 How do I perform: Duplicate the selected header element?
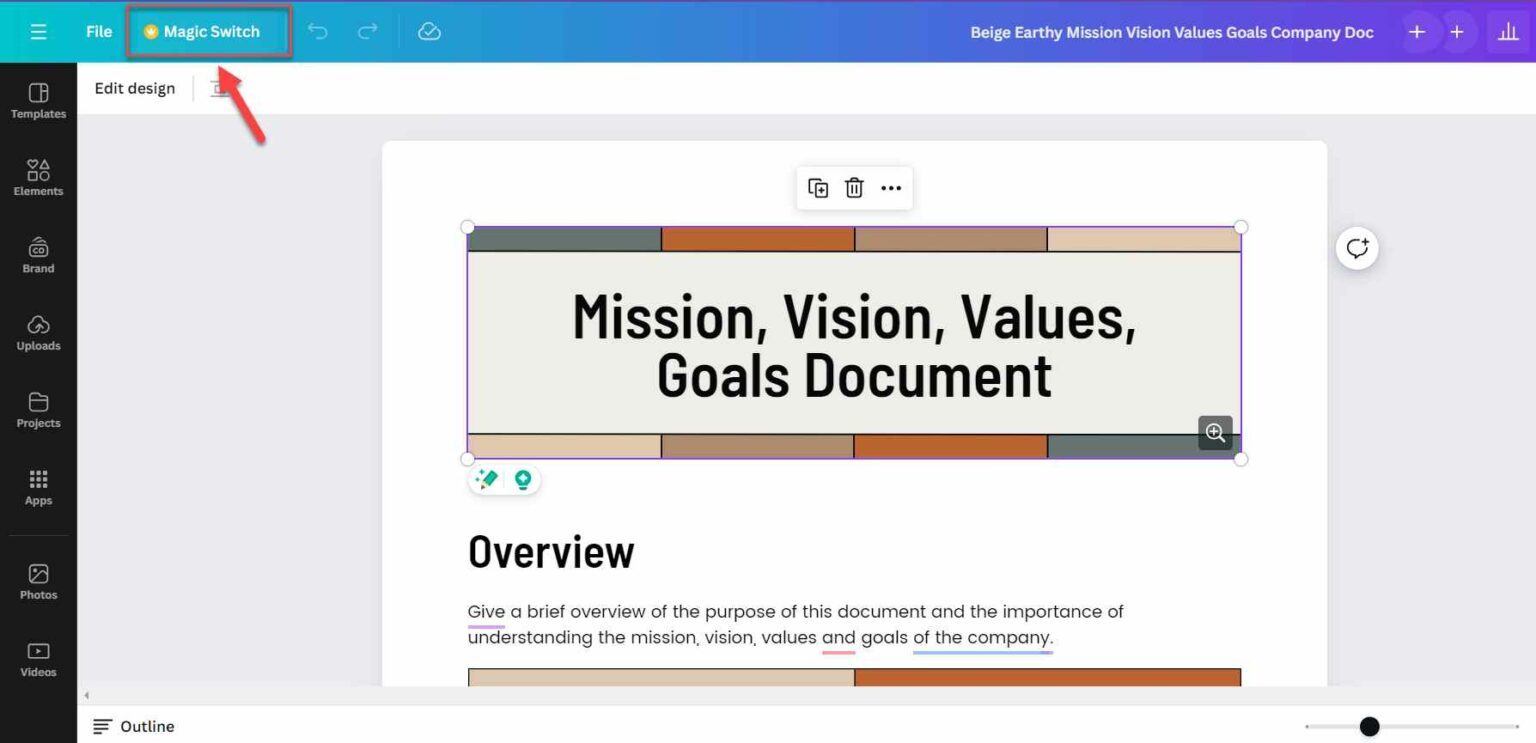[x=818, y=188]
